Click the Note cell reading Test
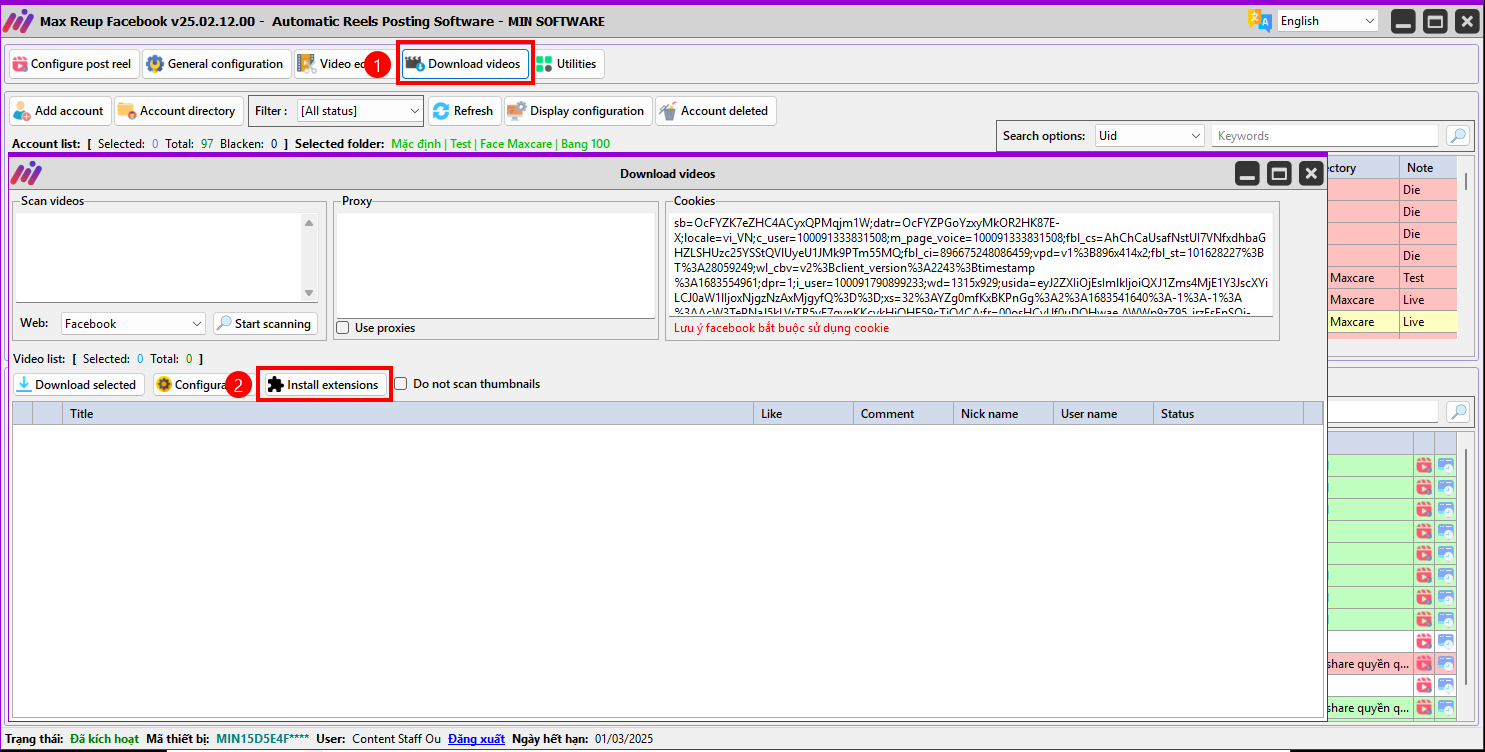The width and height of the screenshot is (1485, 752). pyautogui.click(x=1427, y=278)
